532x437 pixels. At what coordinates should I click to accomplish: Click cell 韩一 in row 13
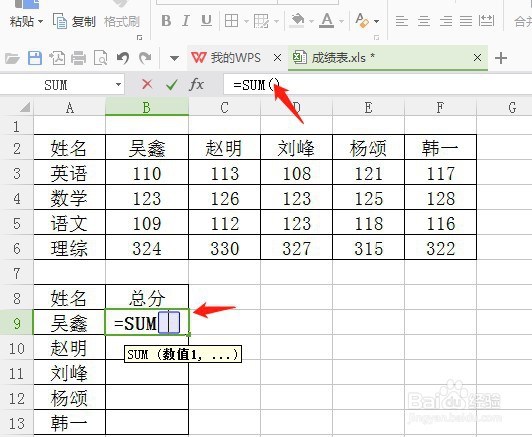click(x=70, y=423)
